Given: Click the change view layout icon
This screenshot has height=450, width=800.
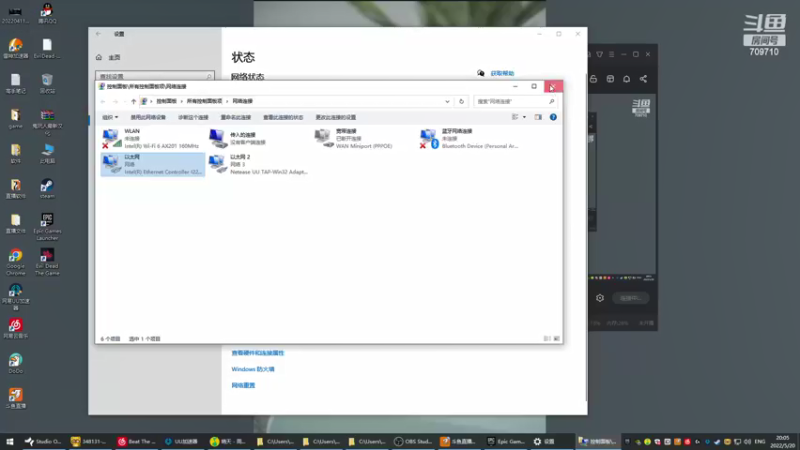Looking at the screenshot, I should point(515,117).
